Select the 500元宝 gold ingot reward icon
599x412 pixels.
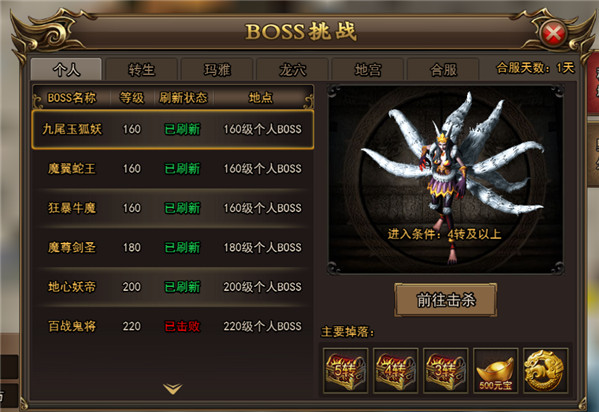coord(495,370)
